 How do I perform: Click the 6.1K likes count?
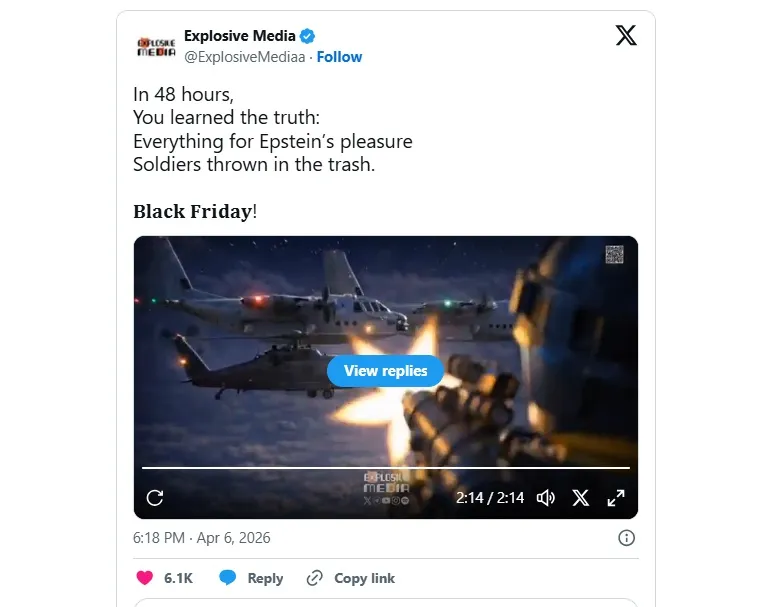[x=178, y=578]
